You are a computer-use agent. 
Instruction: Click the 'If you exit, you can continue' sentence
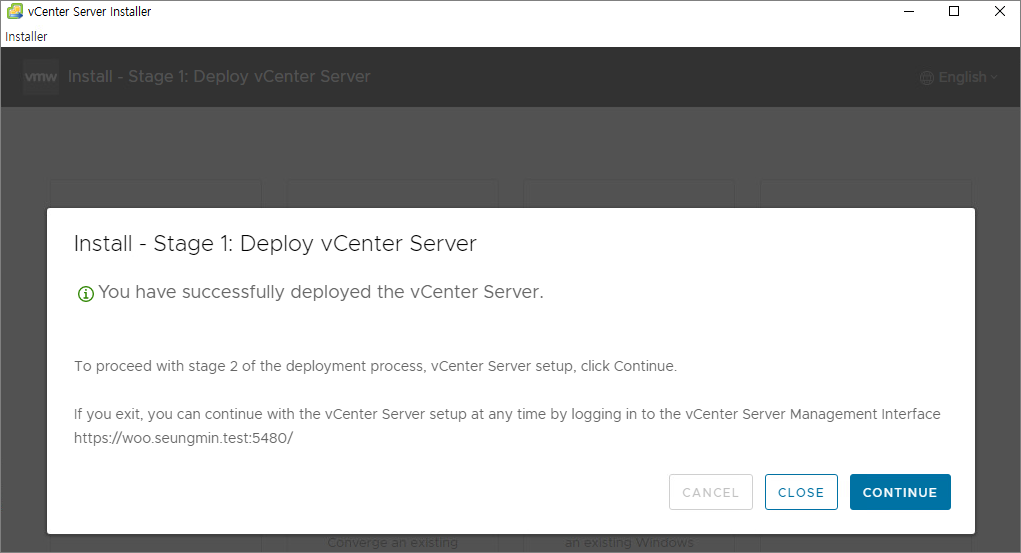point(507,414)
